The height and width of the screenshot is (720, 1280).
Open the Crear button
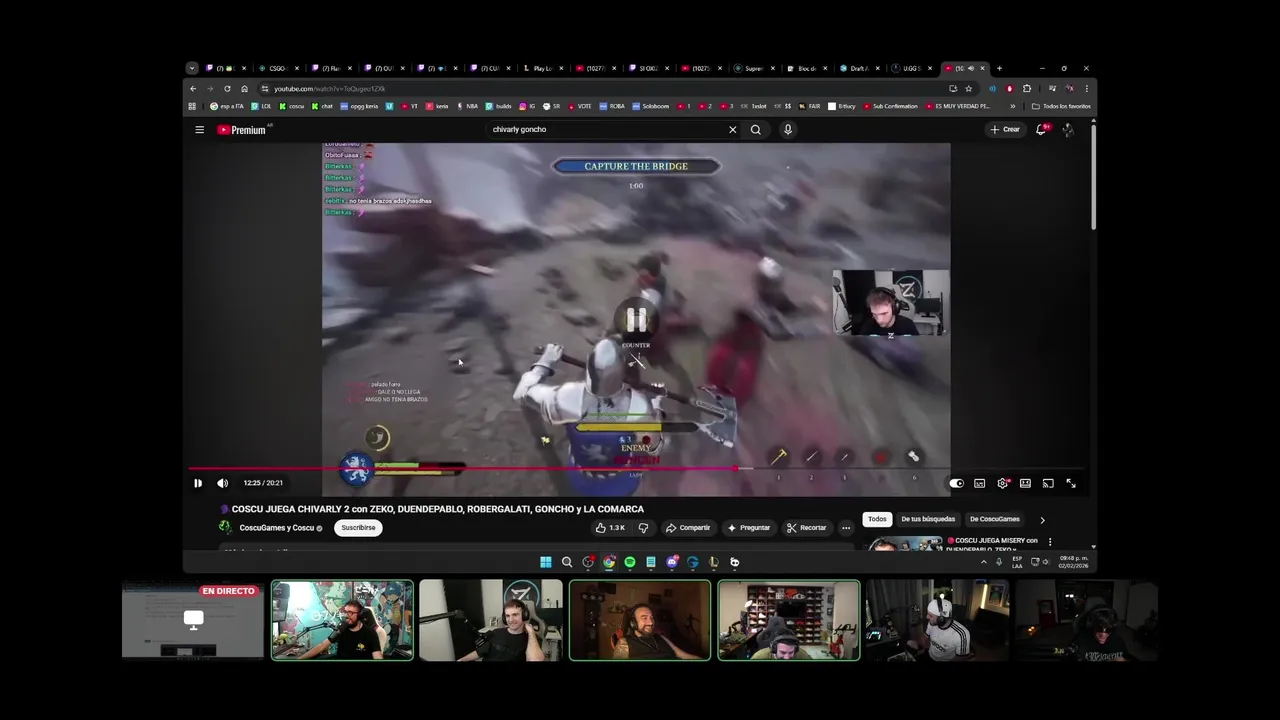1005,129
